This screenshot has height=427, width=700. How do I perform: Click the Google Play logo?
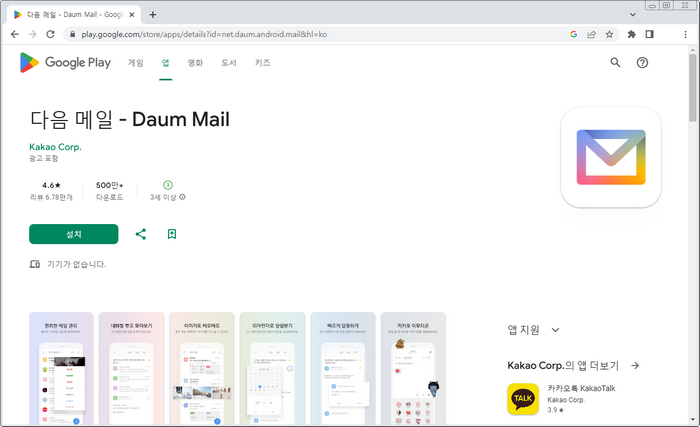[65, 63]
